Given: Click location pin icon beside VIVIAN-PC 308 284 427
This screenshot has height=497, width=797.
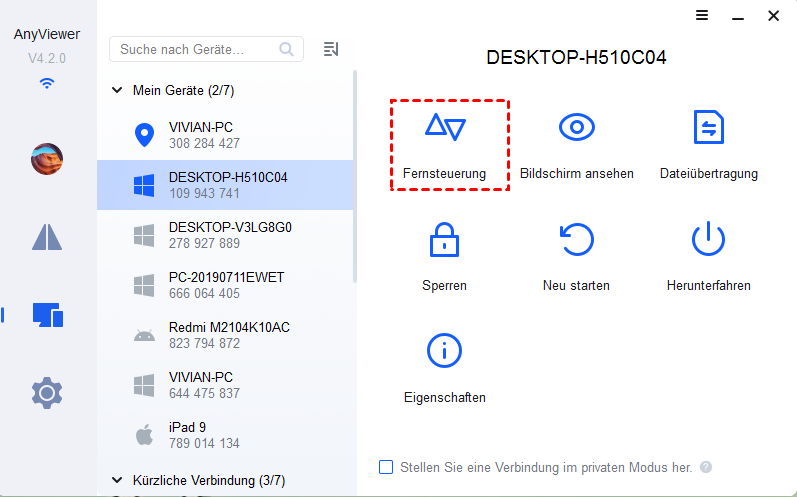Looking at the screenshot, I should 144,135.
